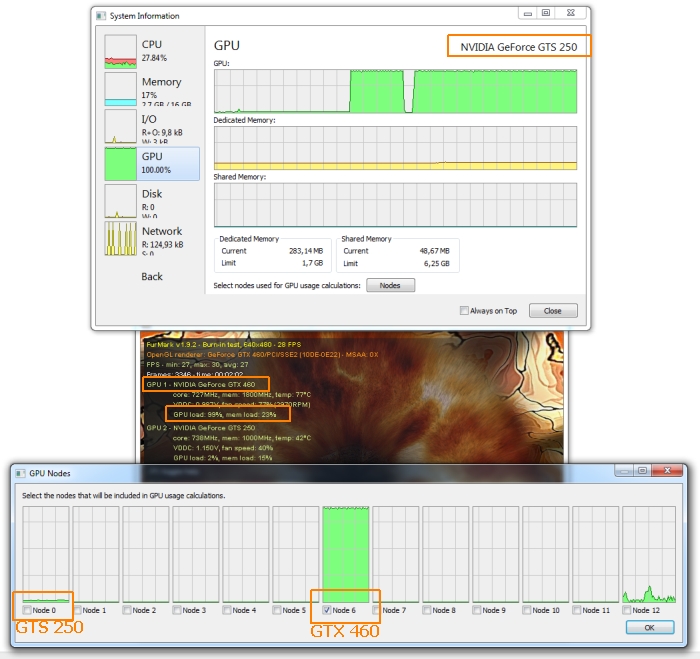Minimize the GPU Nodes window
Screen dimensions: 700x659
[x=624, y=471]
